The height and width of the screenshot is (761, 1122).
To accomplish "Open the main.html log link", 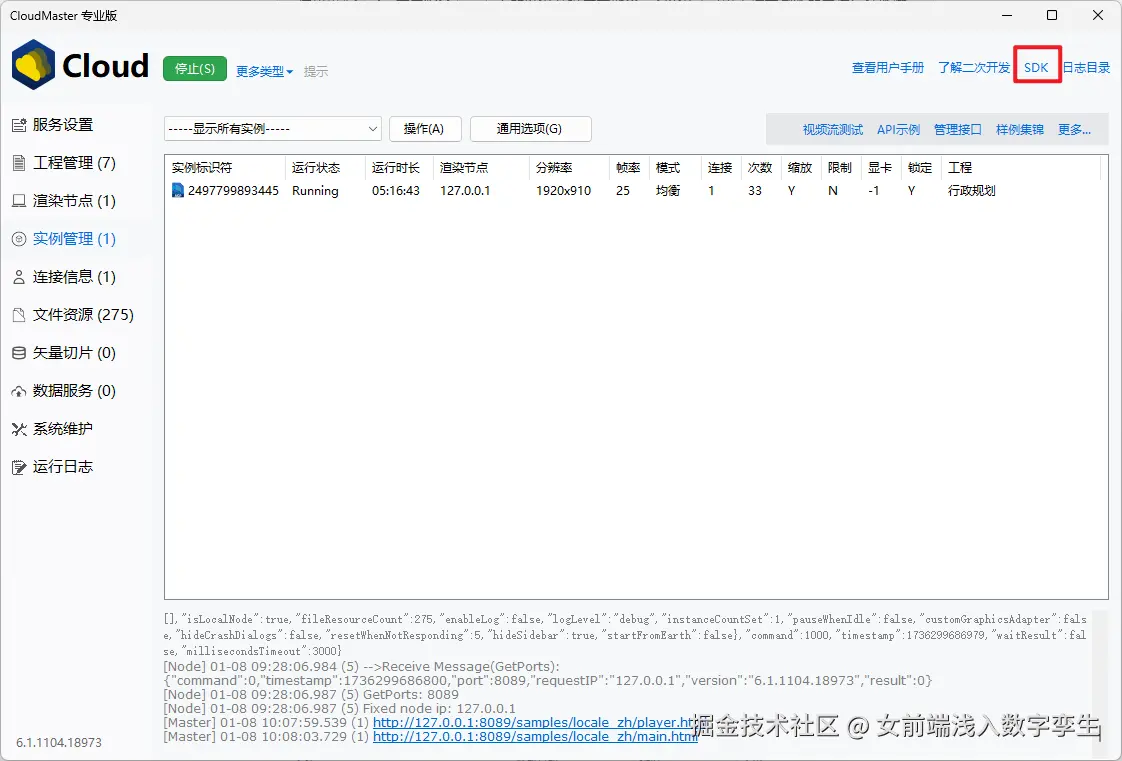I will pos(535,737).
